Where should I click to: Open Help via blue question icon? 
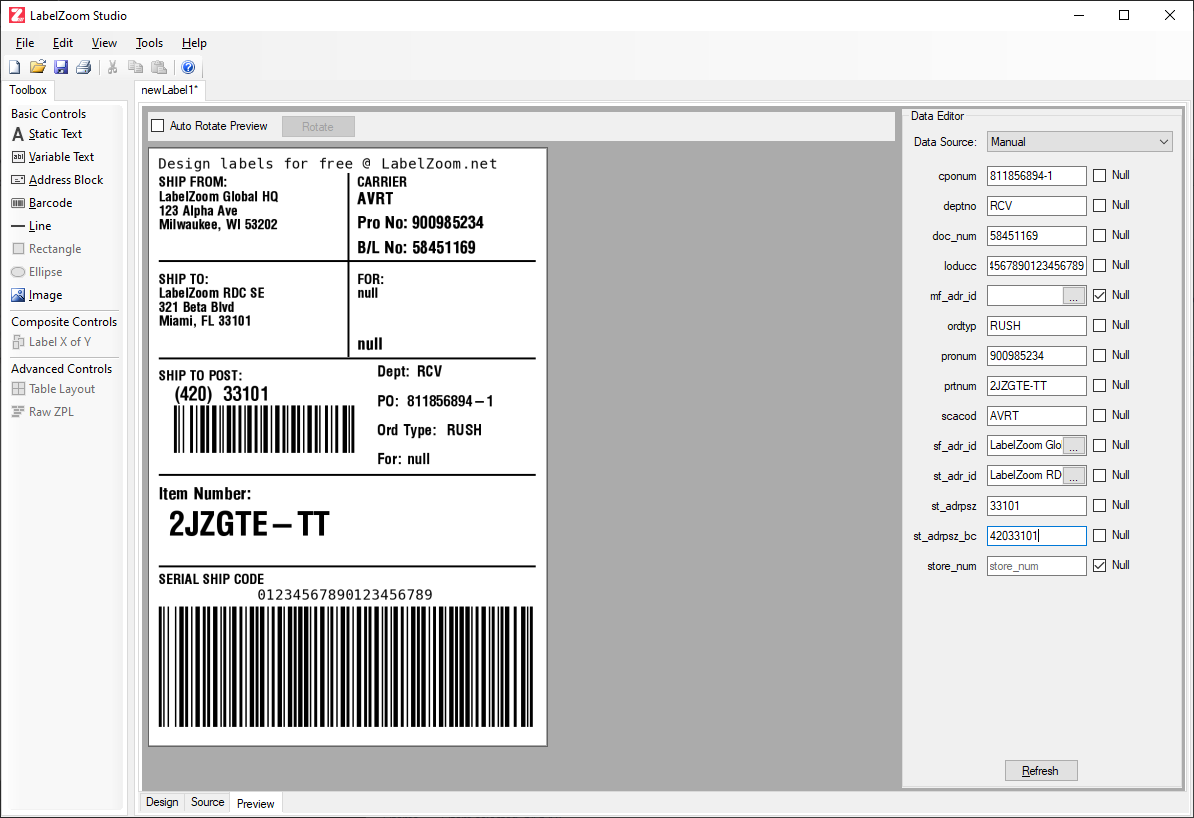tap(188, 67)
